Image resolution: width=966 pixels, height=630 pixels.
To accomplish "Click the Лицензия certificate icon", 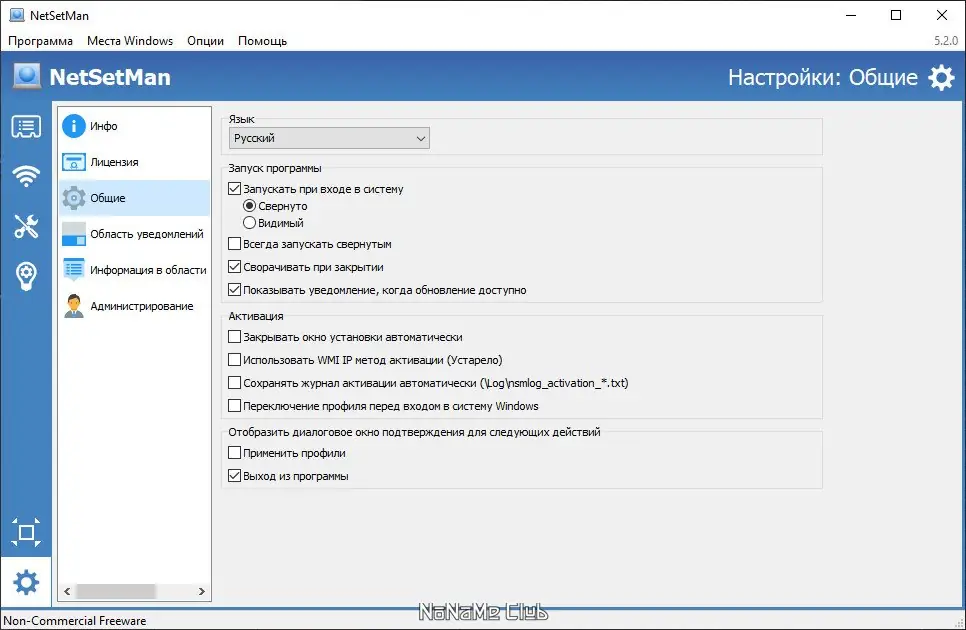I will coord(74,162).
